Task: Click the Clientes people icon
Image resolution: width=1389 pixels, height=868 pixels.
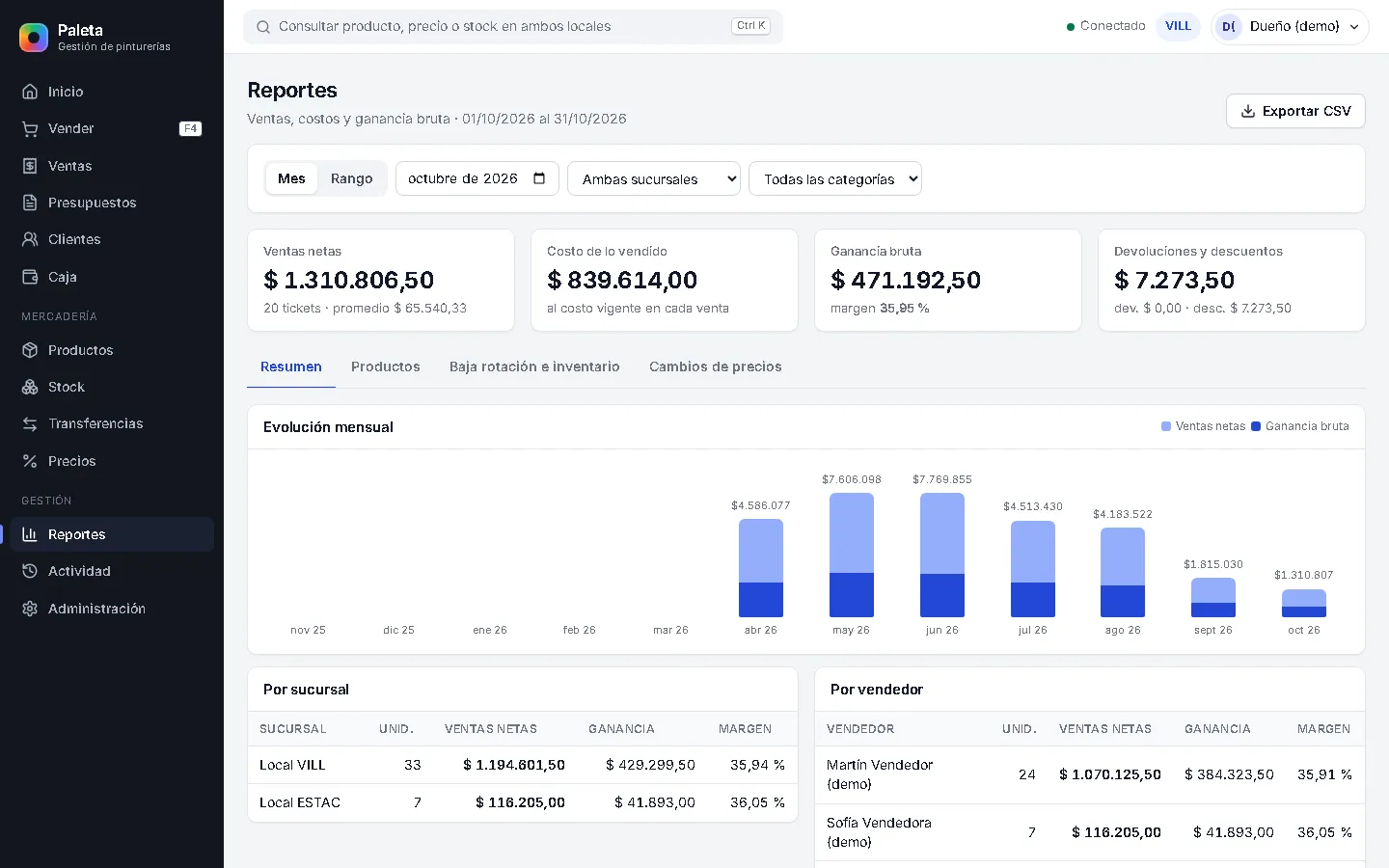Action: [x=30, y=239]
